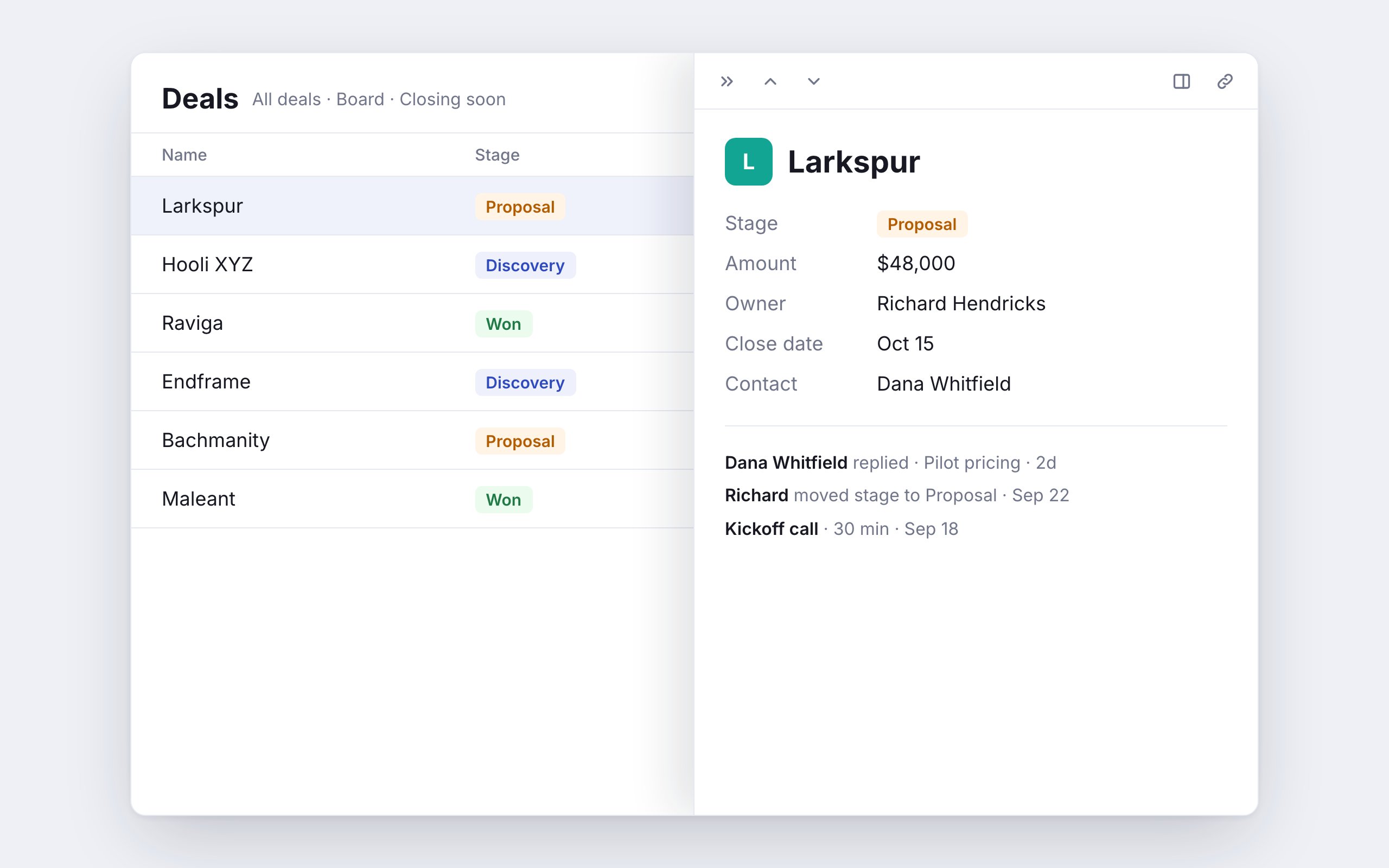Screen dimensions: 1389x868
Task: Open the Hooli XYZ deal
Action: 412,265
